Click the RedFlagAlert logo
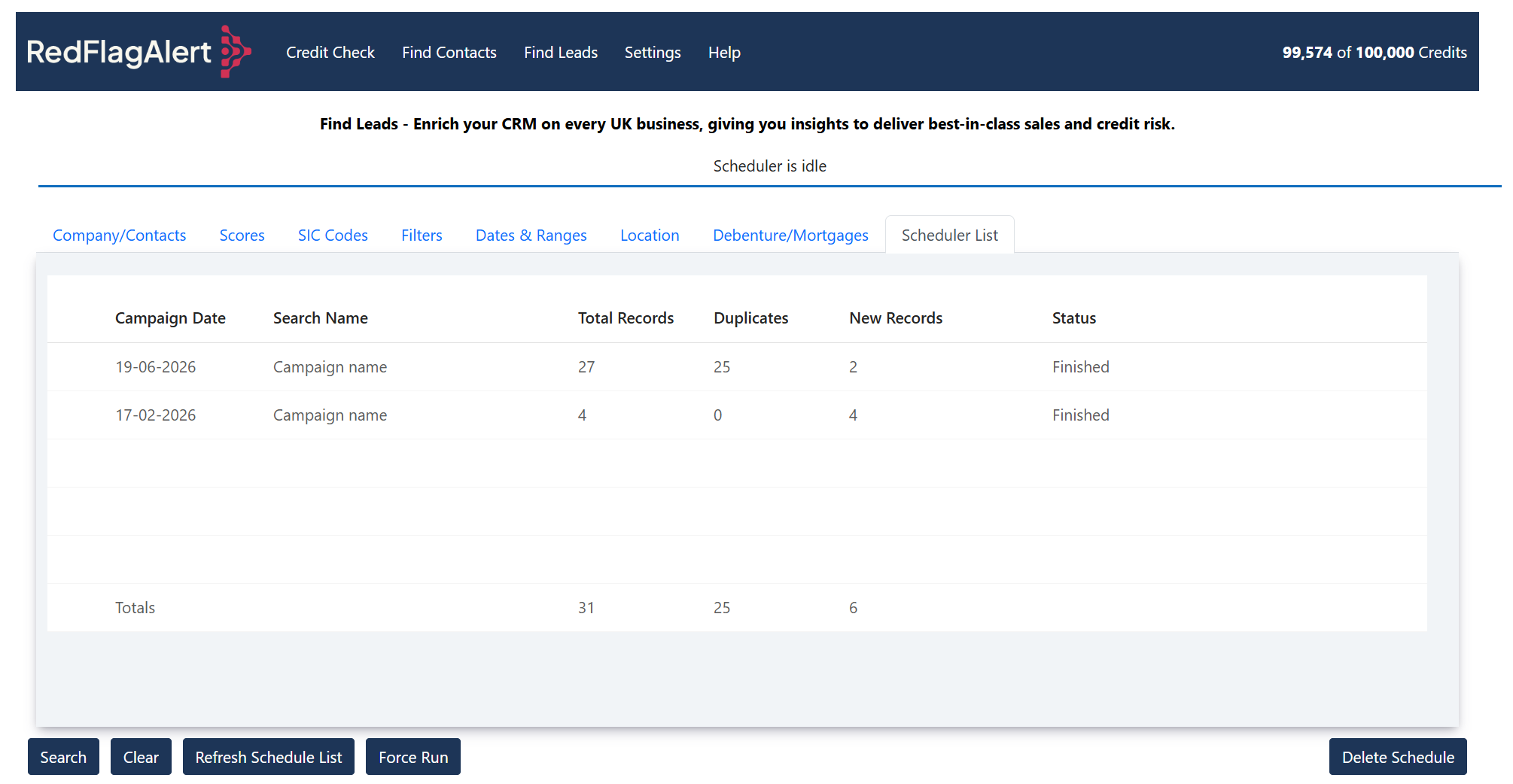Image resolution: width=1513 pixels, height=784 pixels. coord(139,51)
